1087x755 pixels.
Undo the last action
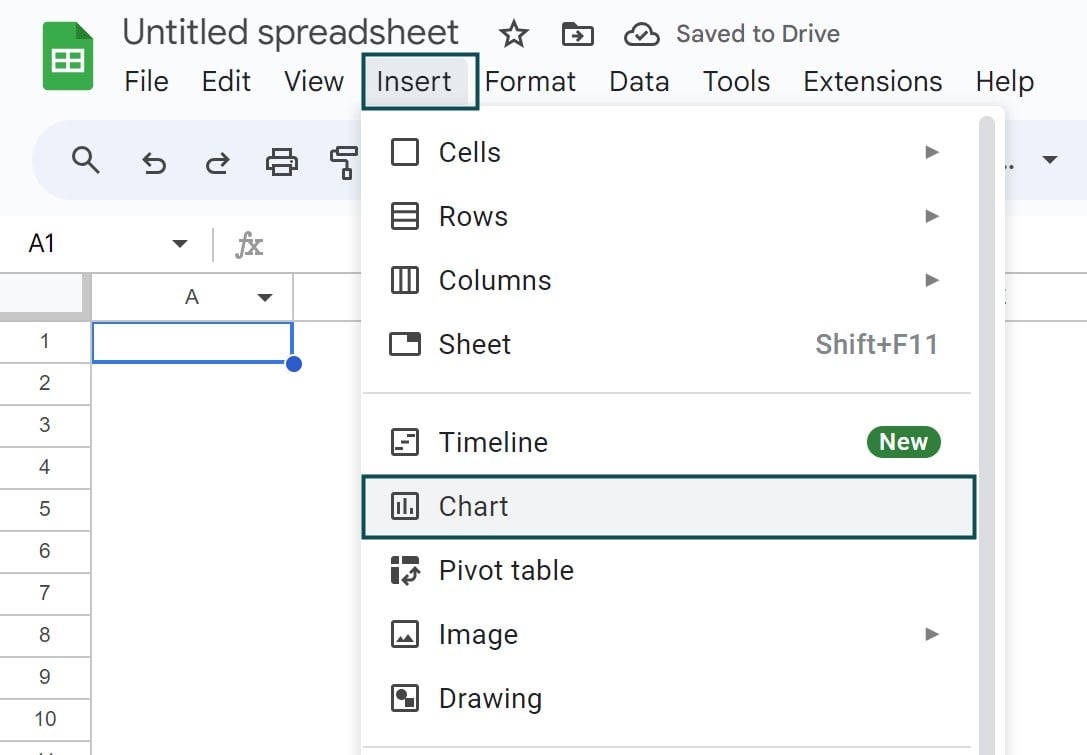[x=153, y=159]
